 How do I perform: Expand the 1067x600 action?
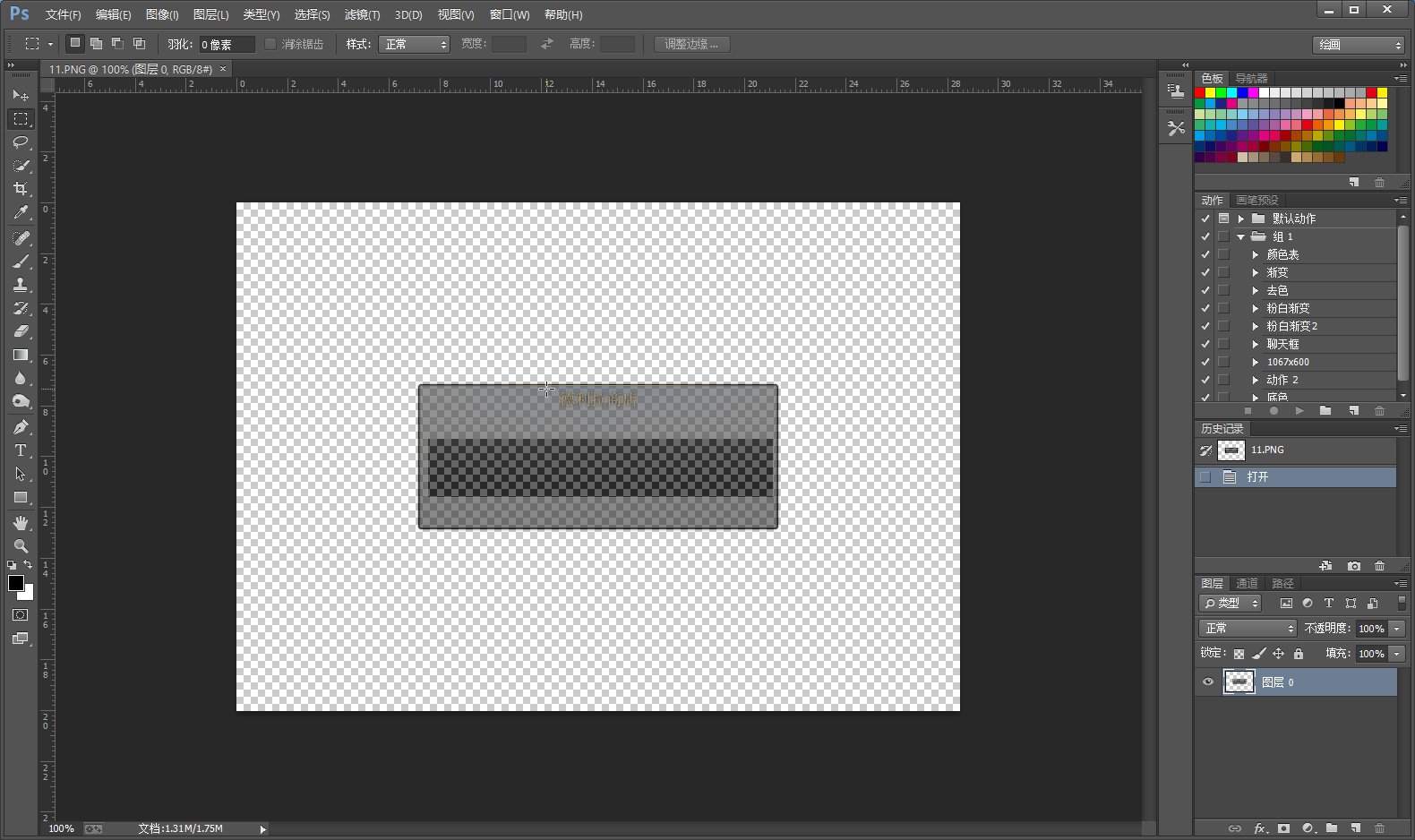1255,362
